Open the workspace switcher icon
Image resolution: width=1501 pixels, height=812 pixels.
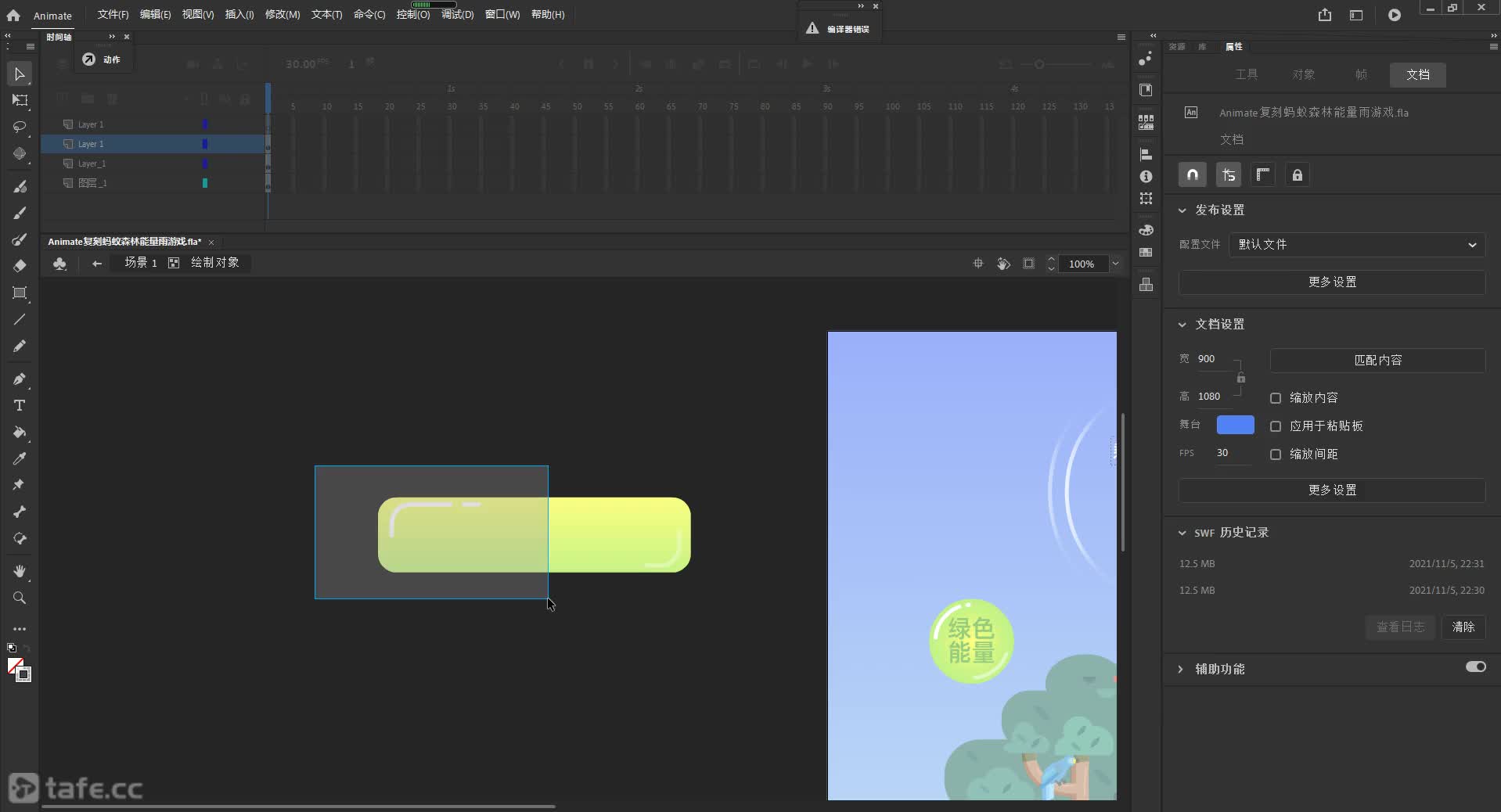1356,15
